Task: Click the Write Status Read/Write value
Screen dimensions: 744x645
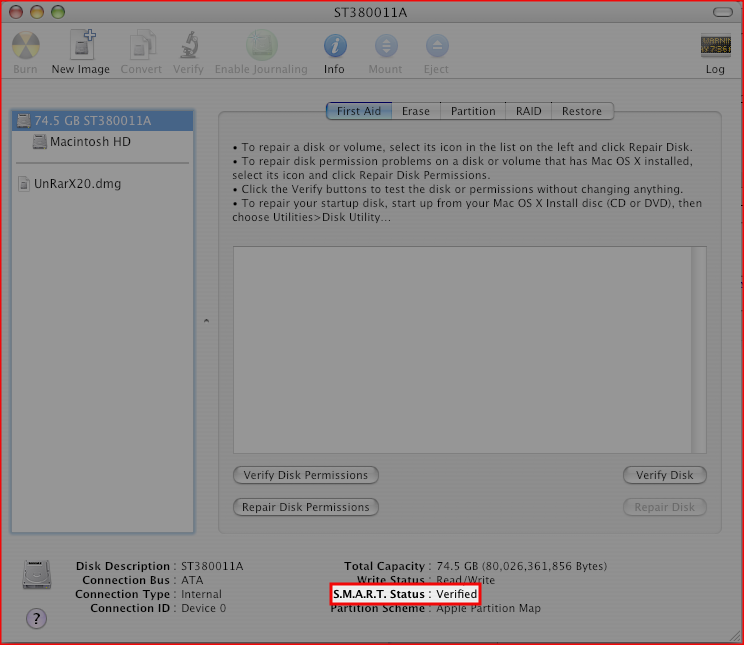Action: pyautogui.click(x=465, y=580)
